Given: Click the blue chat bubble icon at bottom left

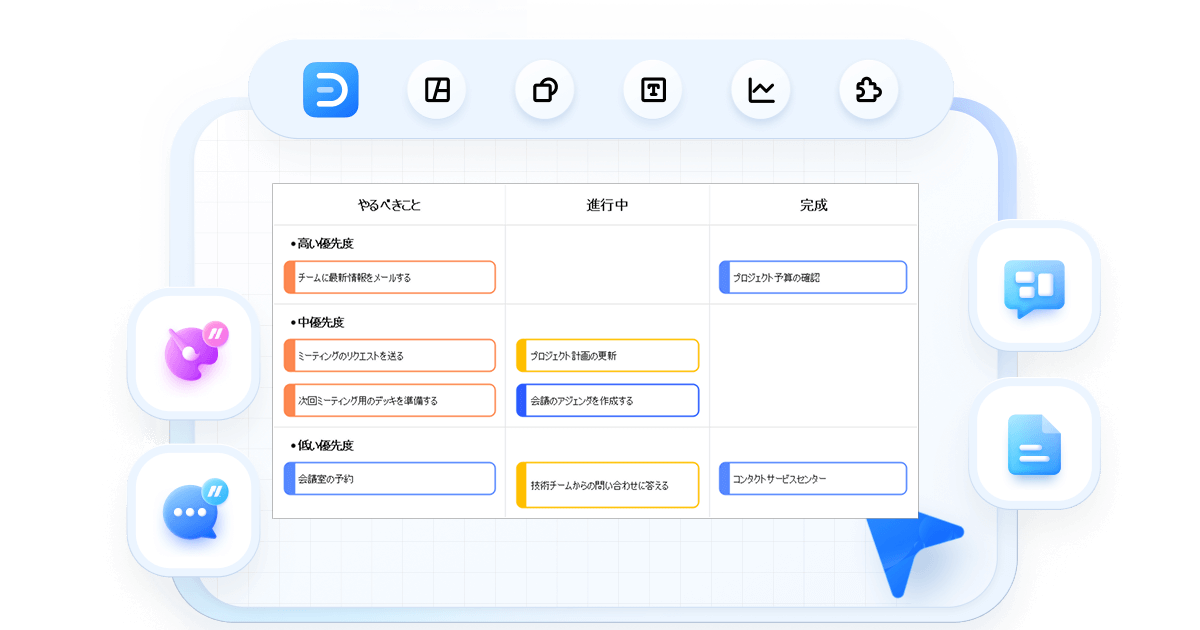Looking at the screenshot, I should pyautogui.click(x=193, y=510).
